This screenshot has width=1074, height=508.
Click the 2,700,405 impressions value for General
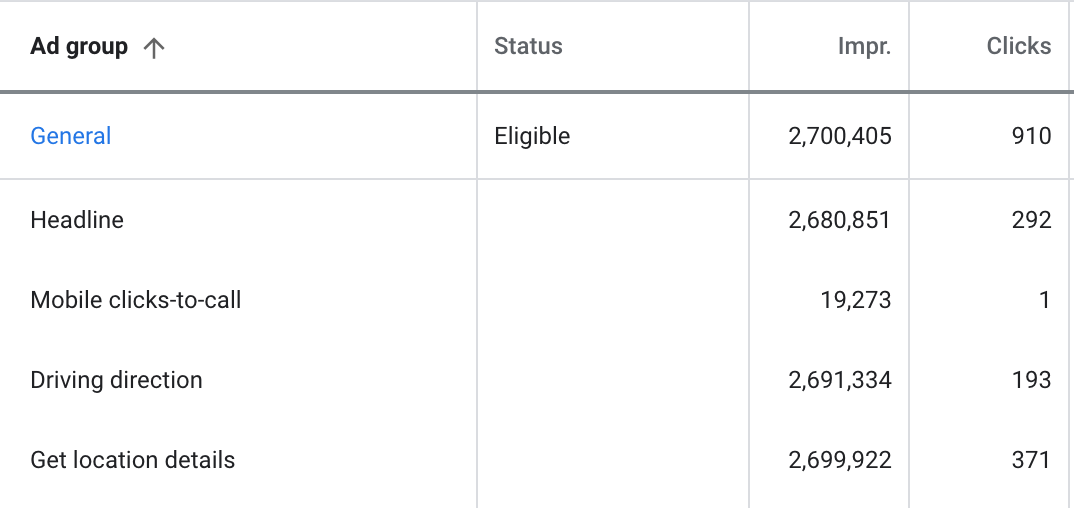[x=840, y=136]
